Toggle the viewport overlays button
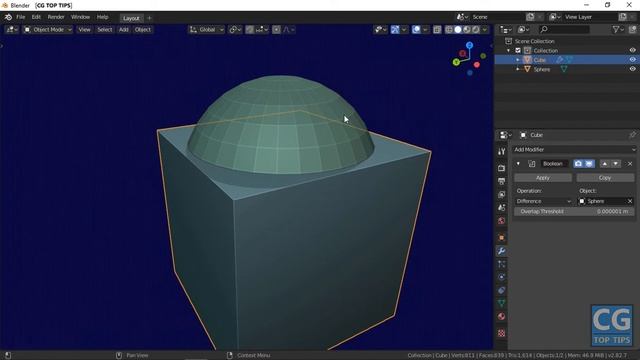 coord(416,30)
